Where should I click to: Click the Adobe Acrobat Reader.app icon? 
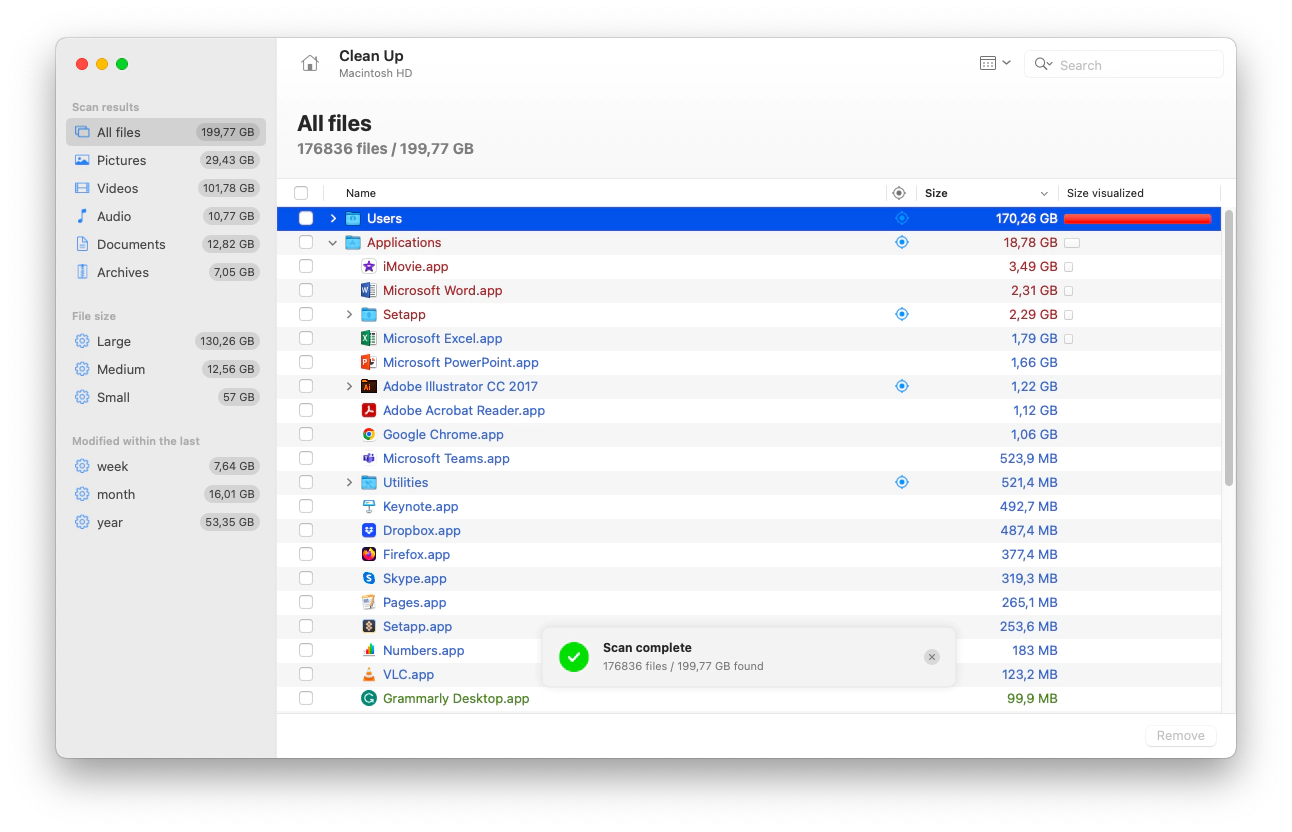[368, 410]
